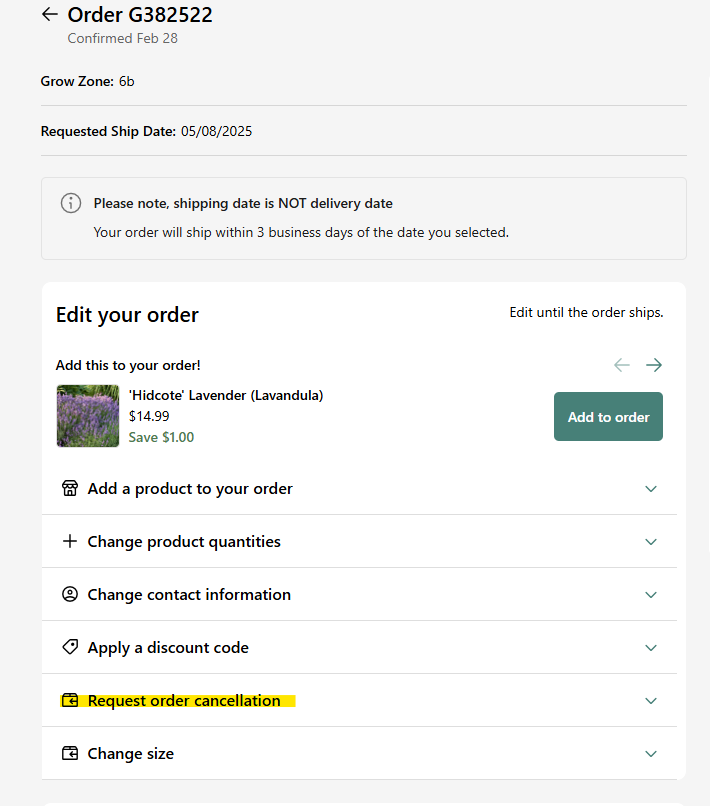Expand Add a product chevron
The width and height of the screenshot is (710, 806).
click(x=651, y=489)
